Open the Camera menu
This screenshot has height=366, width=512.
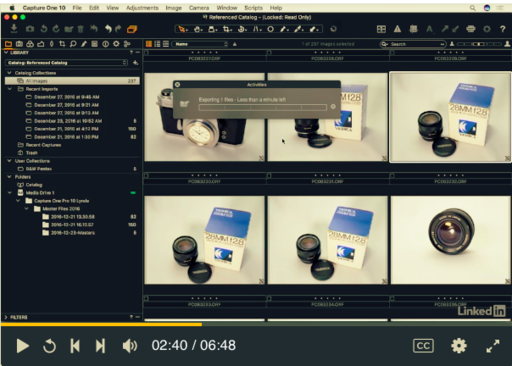point(199,8)
